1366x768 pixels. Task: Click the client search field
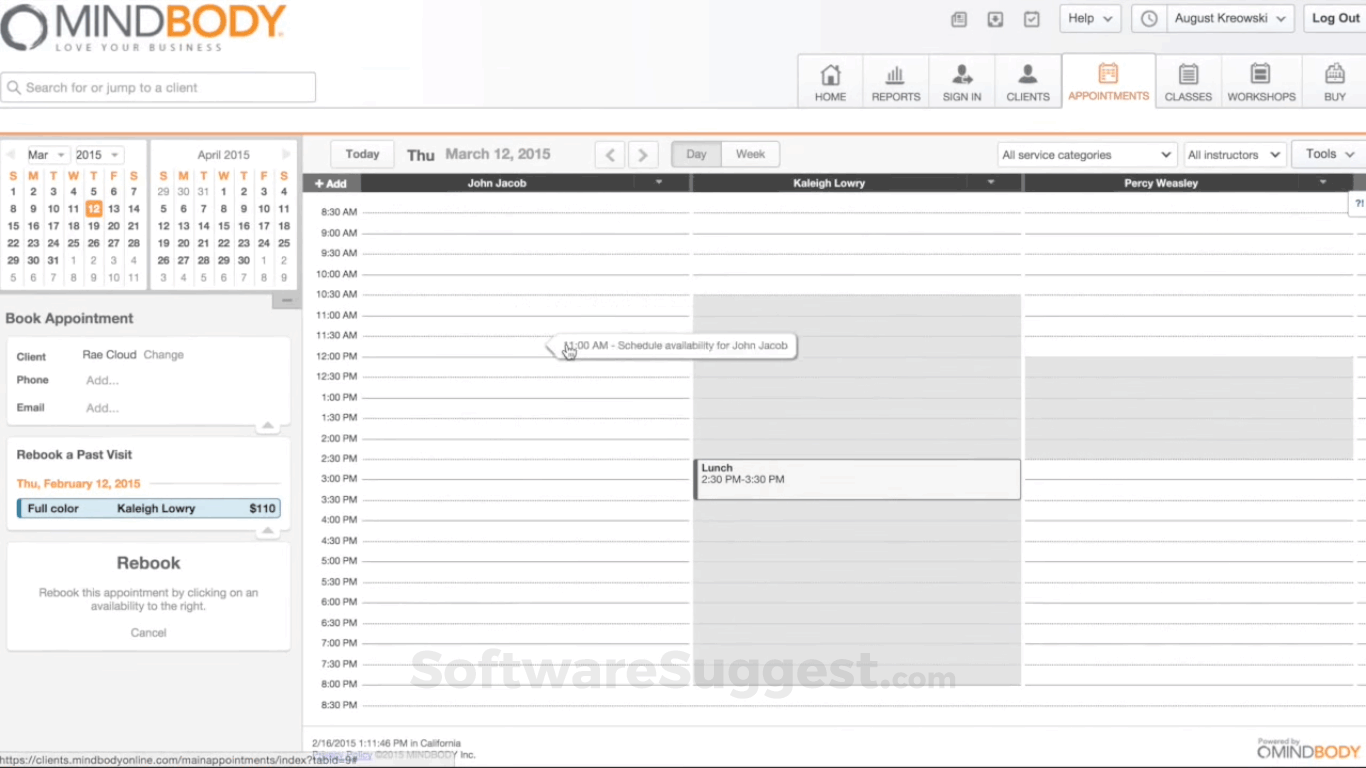coord(159,87)
